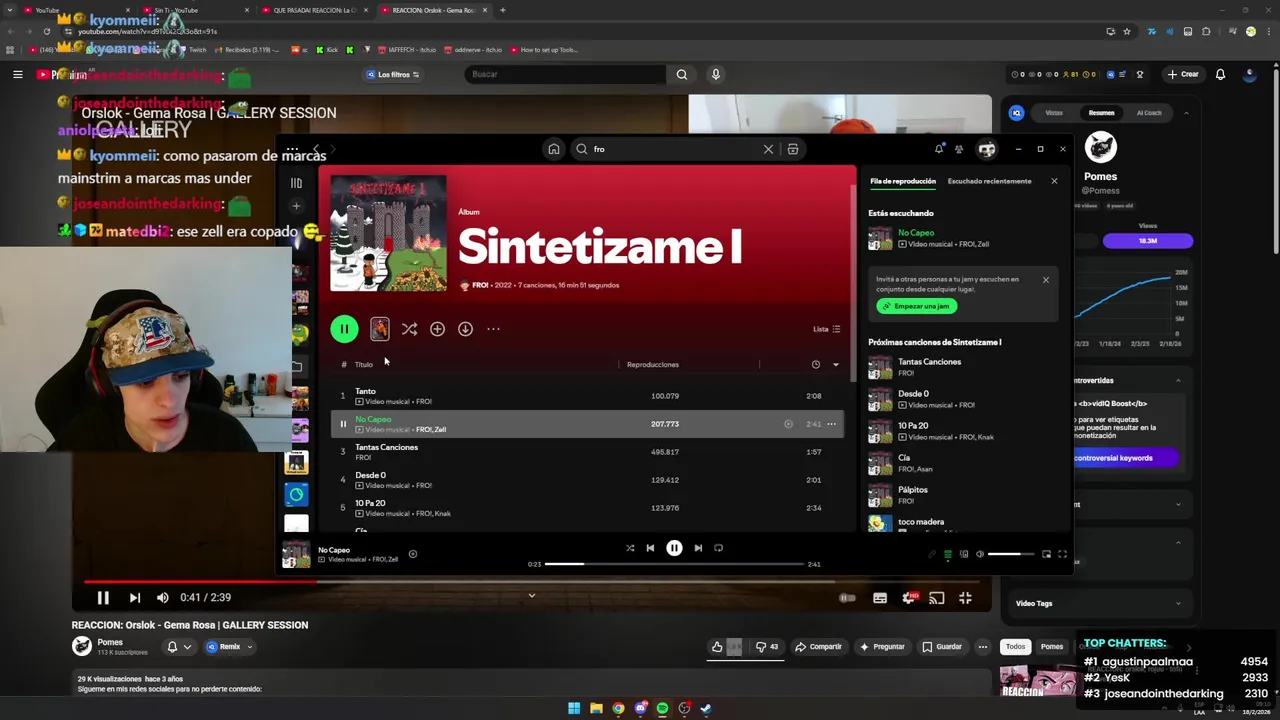Open more options for the No Capeo row
The width and height of the screenshot is (1280, 720).
pyautogui.click(x=831, y=424)
